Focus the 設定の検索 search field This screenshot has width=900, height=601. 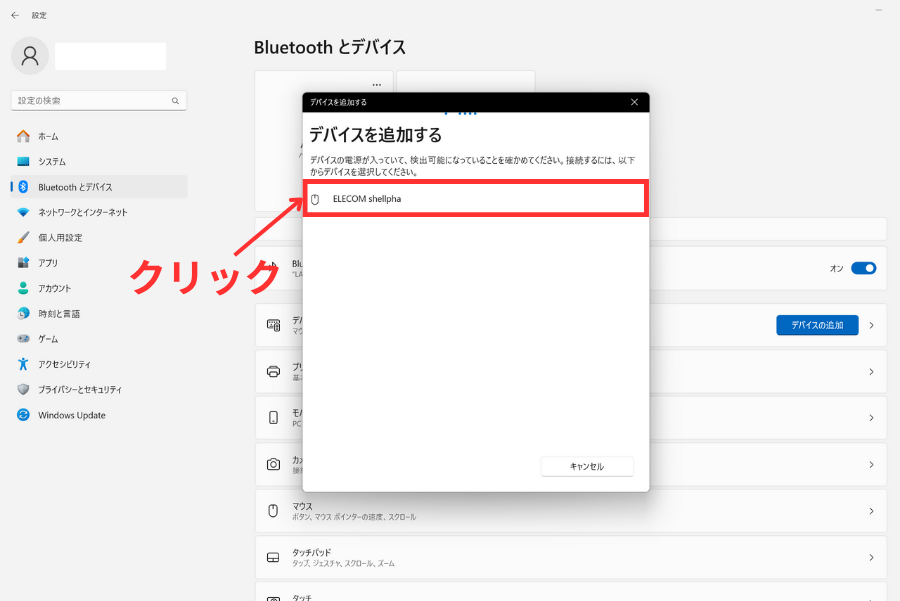click(x=99, y=100)
